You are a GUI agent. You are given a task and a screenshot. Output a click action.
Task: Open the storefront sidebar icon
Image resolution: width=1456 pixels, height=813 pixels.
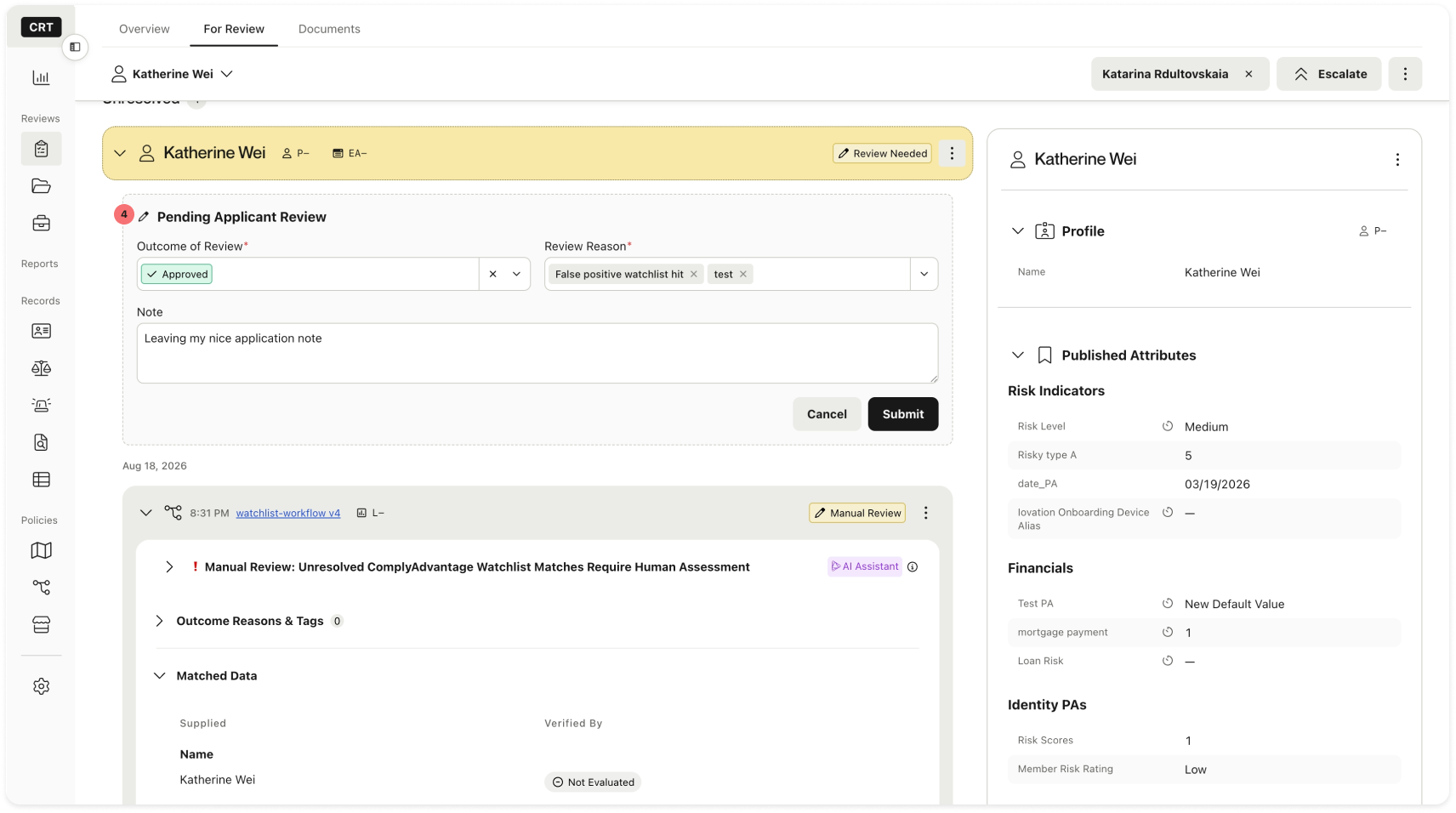41,625
